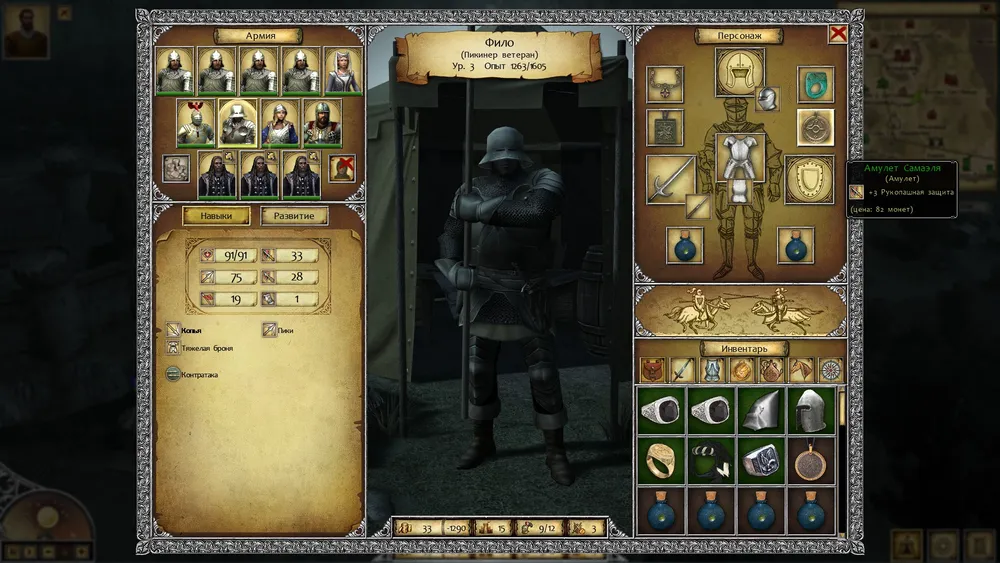This screenshot has height=563, width=1000.
Task: Close the character window with red X
Action: [837, 34]
